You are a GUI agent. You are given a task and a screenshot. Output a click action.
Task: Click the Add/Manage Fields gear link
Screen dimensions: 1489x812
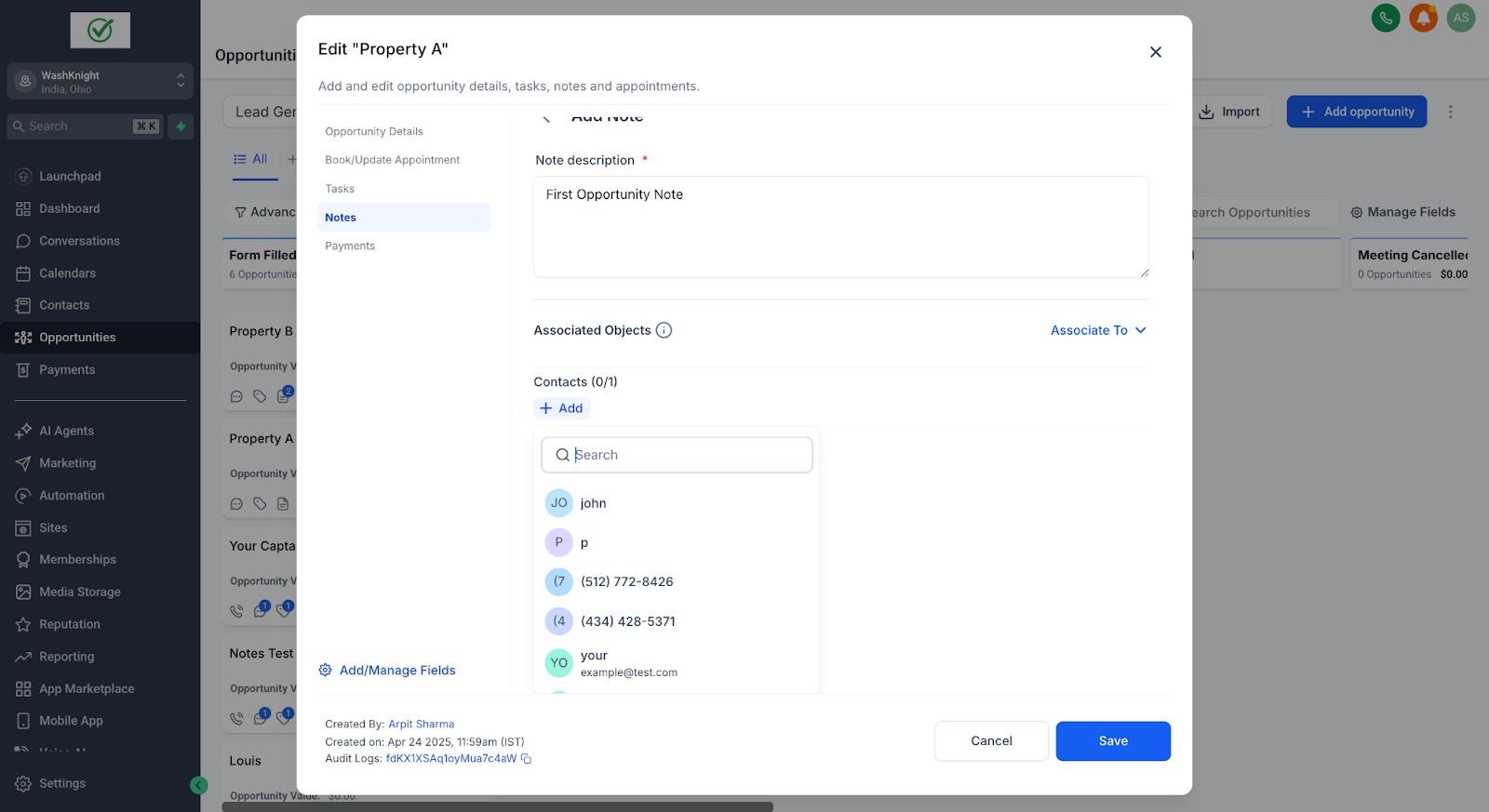(x=387, y=671)
